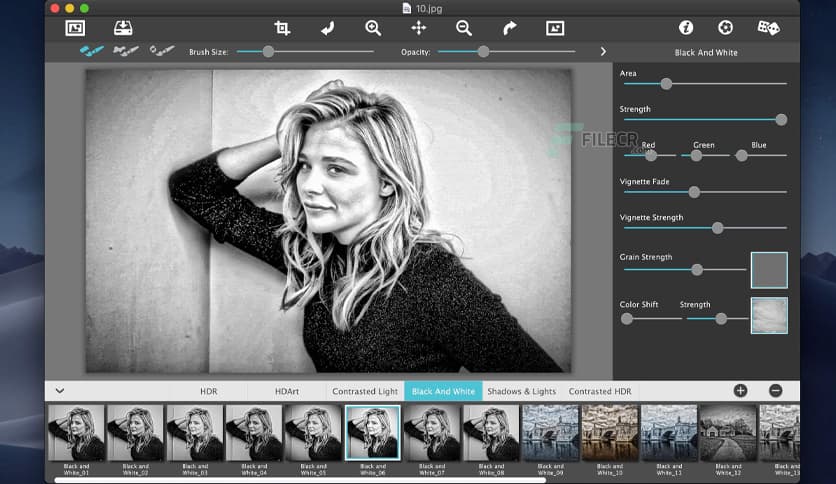836x484 pixels.
Task: Collapse the presets strip with chevron
Action: pyautogui.click(x=60, y=391)
